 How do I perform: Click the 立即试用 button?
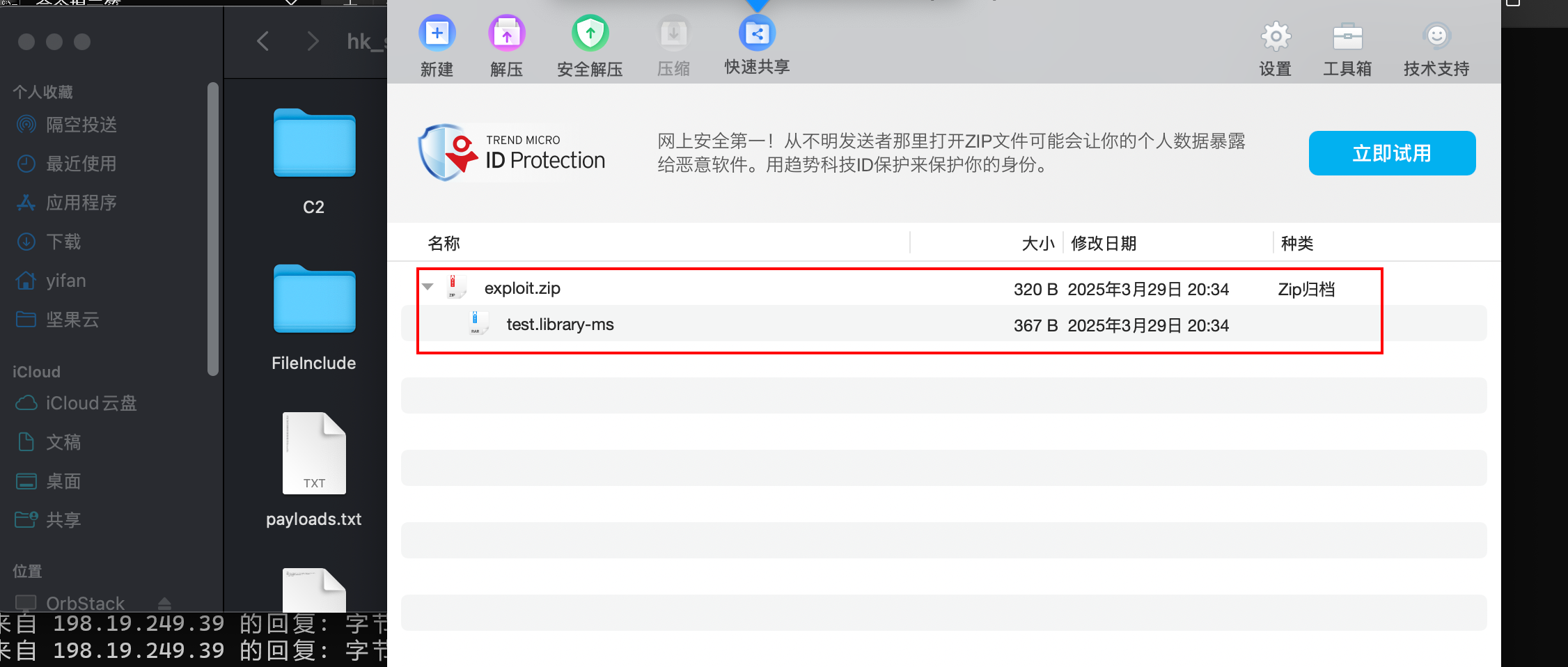1392,153
